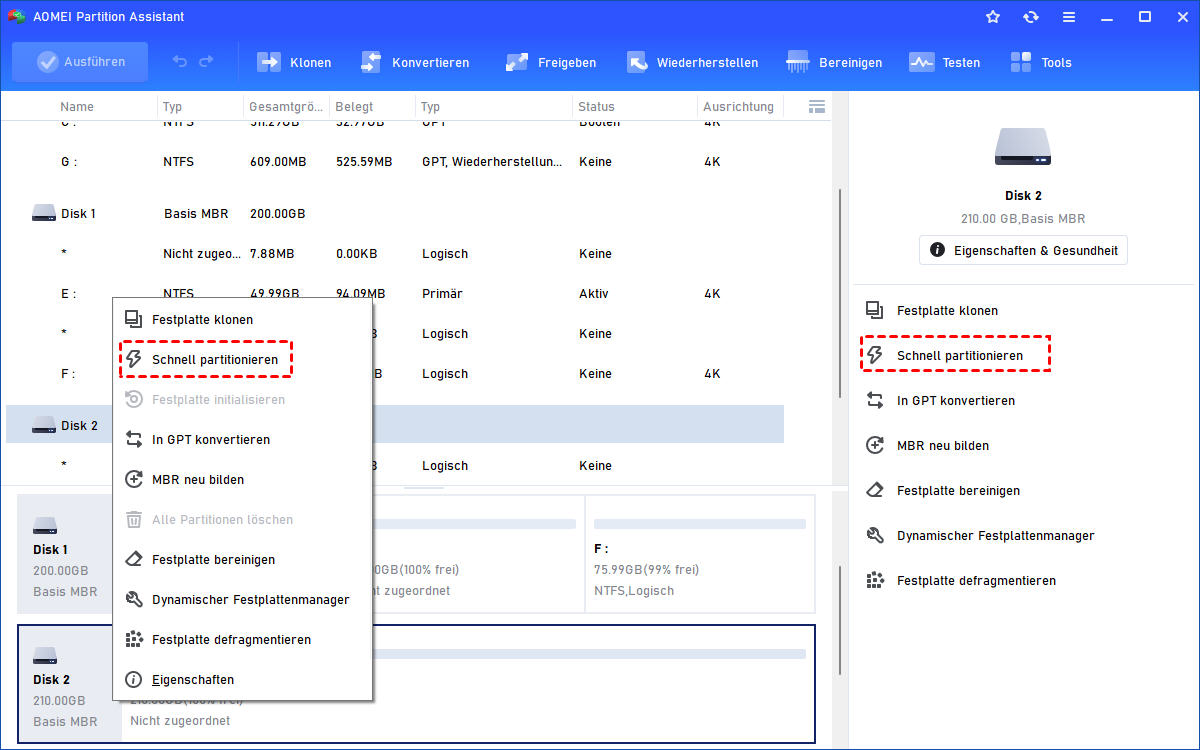
Task: Click the star favorite icon in title bar
Action: 993,17
